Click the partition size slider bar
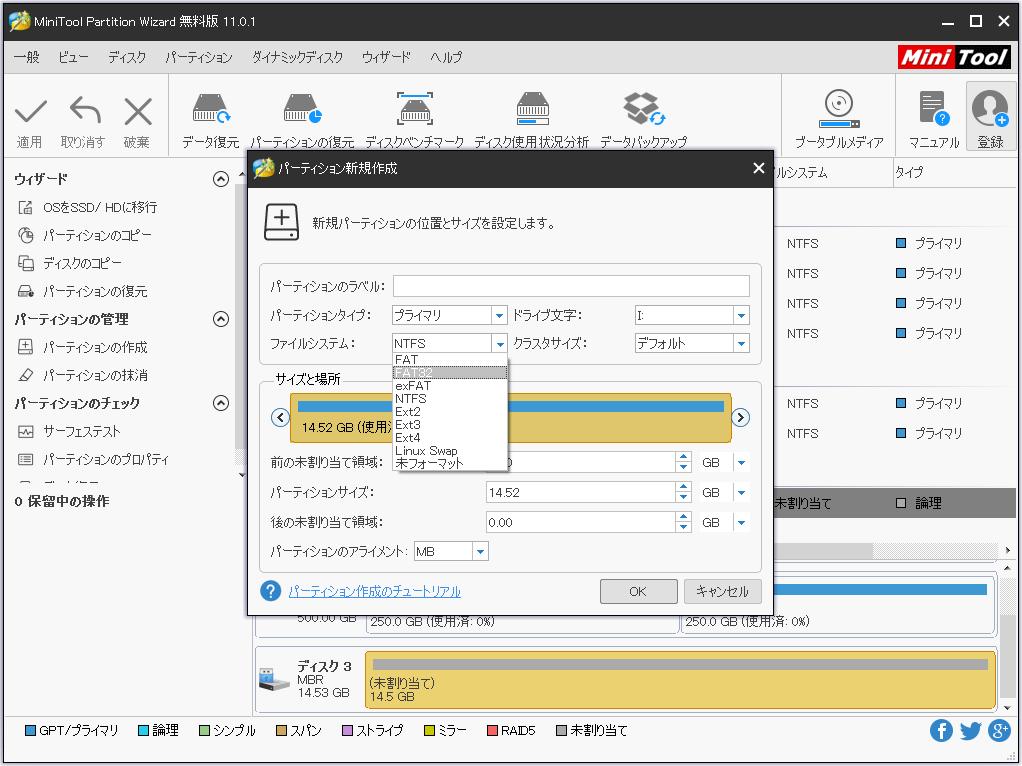Screen dimensions: 1022x766 pos(510,418)
